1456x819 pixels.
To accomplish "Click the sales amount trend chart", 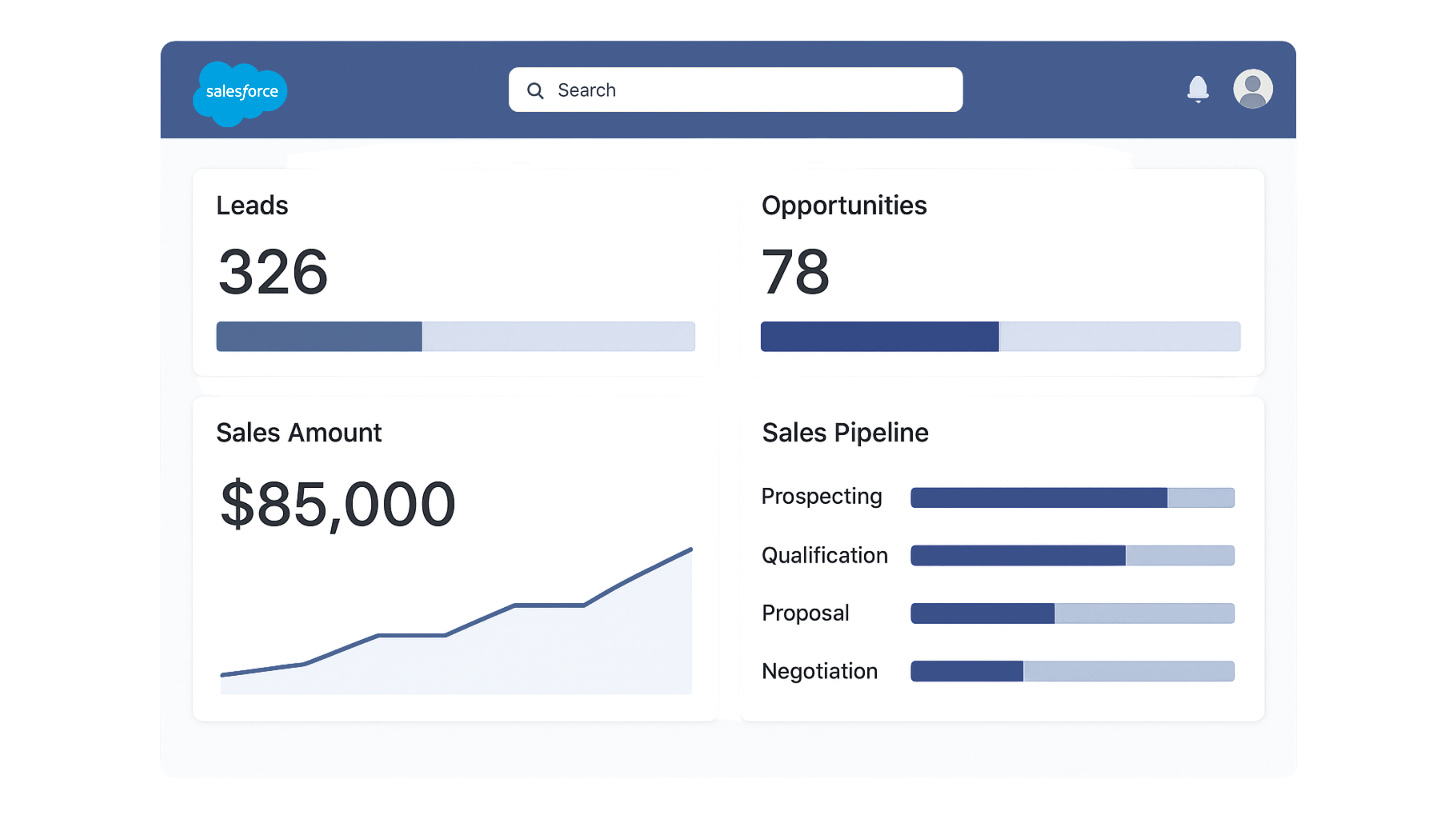I will pyautogui.click(x=456, y=633).
